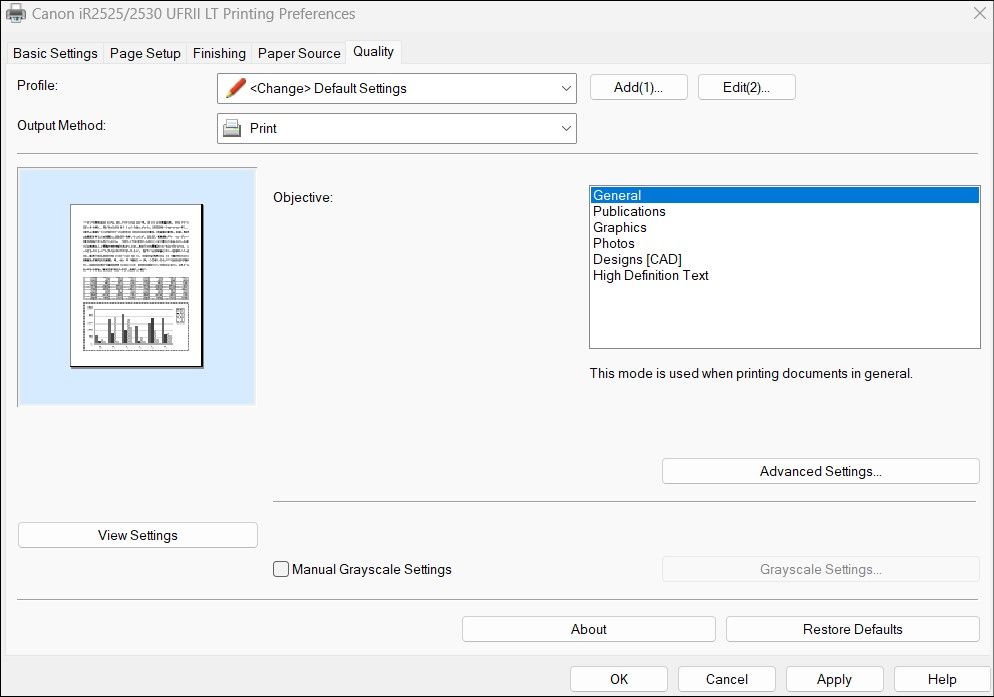Choose Designs [CAD] objective mode
This screenshot has width=994, height=697.
pos(636,259)
